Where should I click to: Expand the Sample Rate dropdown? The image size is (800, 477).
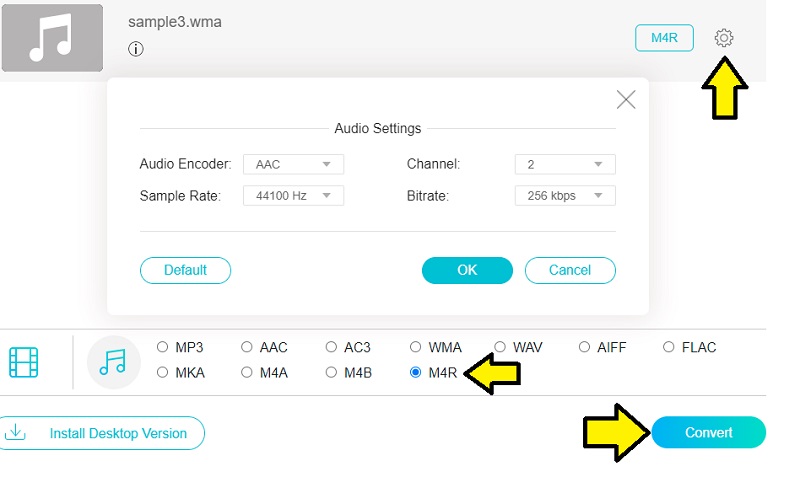pos(294,196)
